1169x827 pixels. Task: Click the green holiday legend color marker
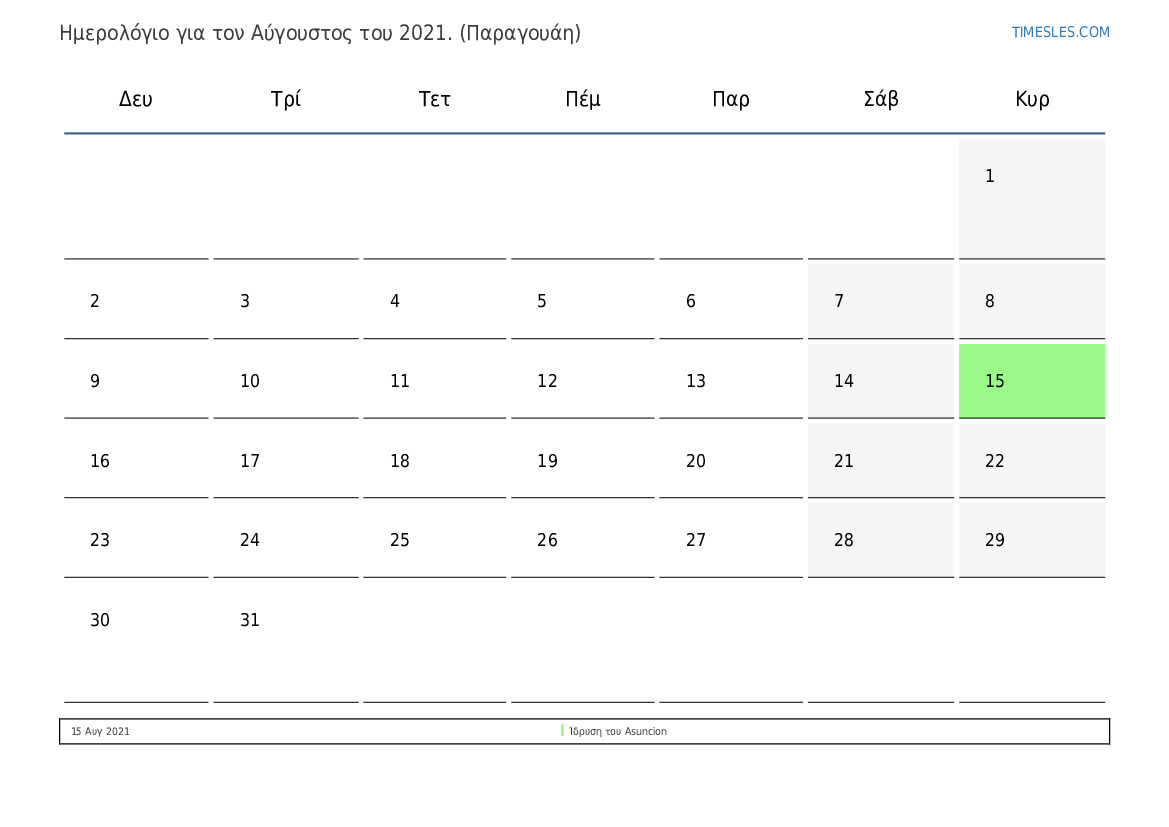(562, 731)
